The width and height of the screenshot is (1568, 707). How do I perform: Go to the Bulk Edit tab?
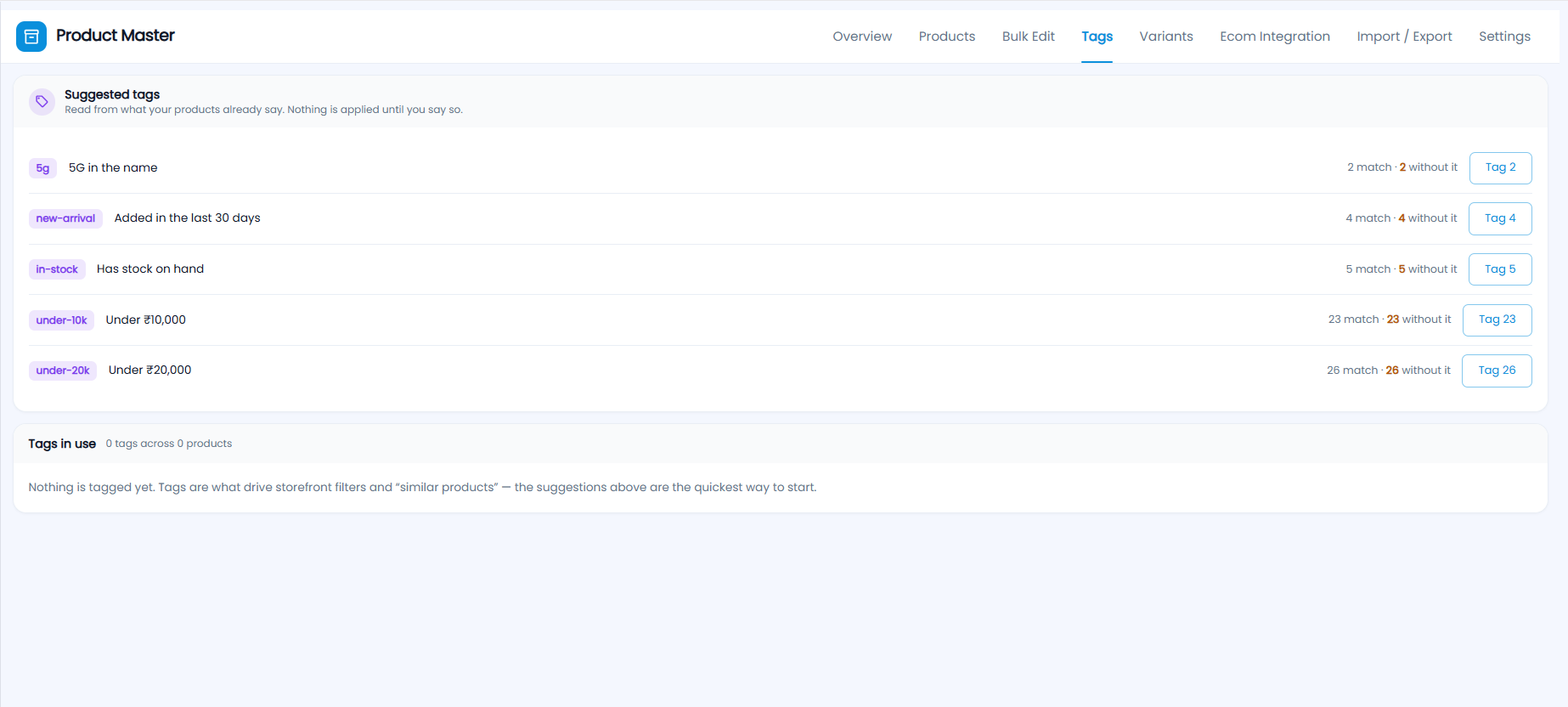pyautogui.click(x=1029, y=37)
